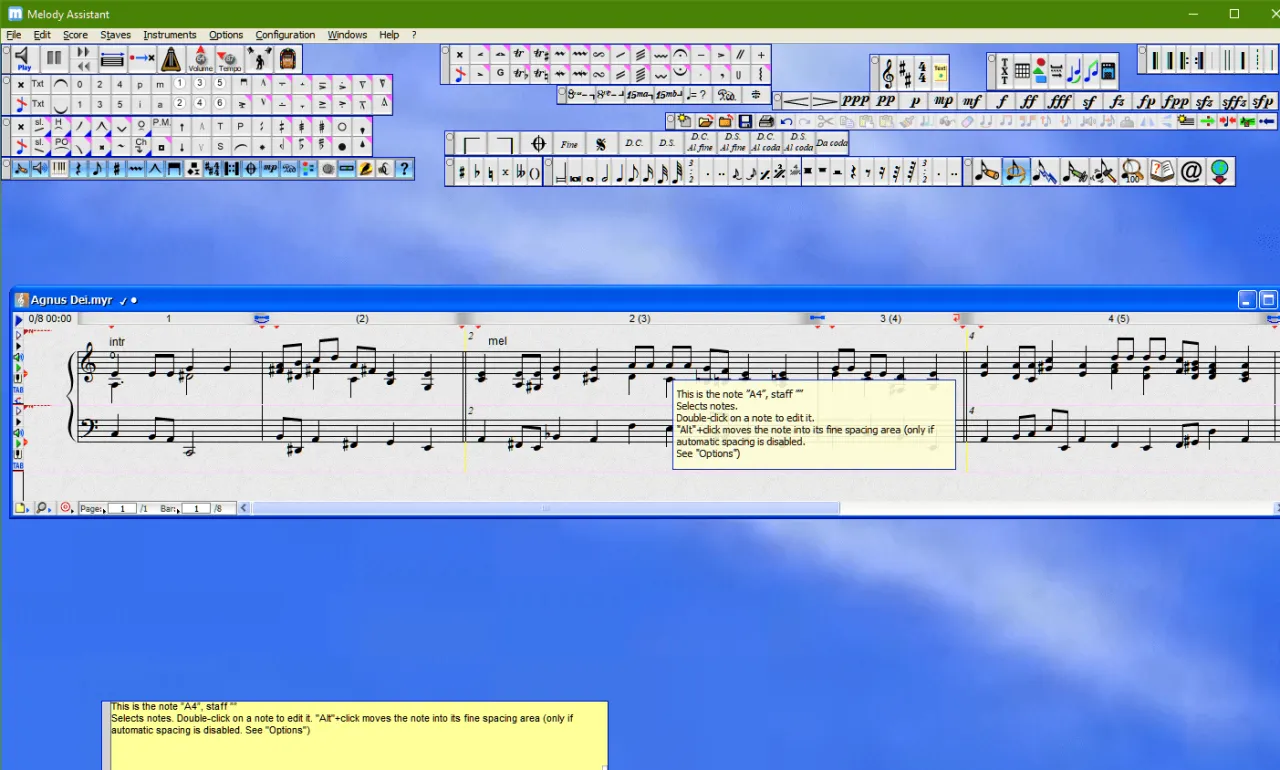
Task: Expand the page display mode dropdown
Action: click(22, 508)
